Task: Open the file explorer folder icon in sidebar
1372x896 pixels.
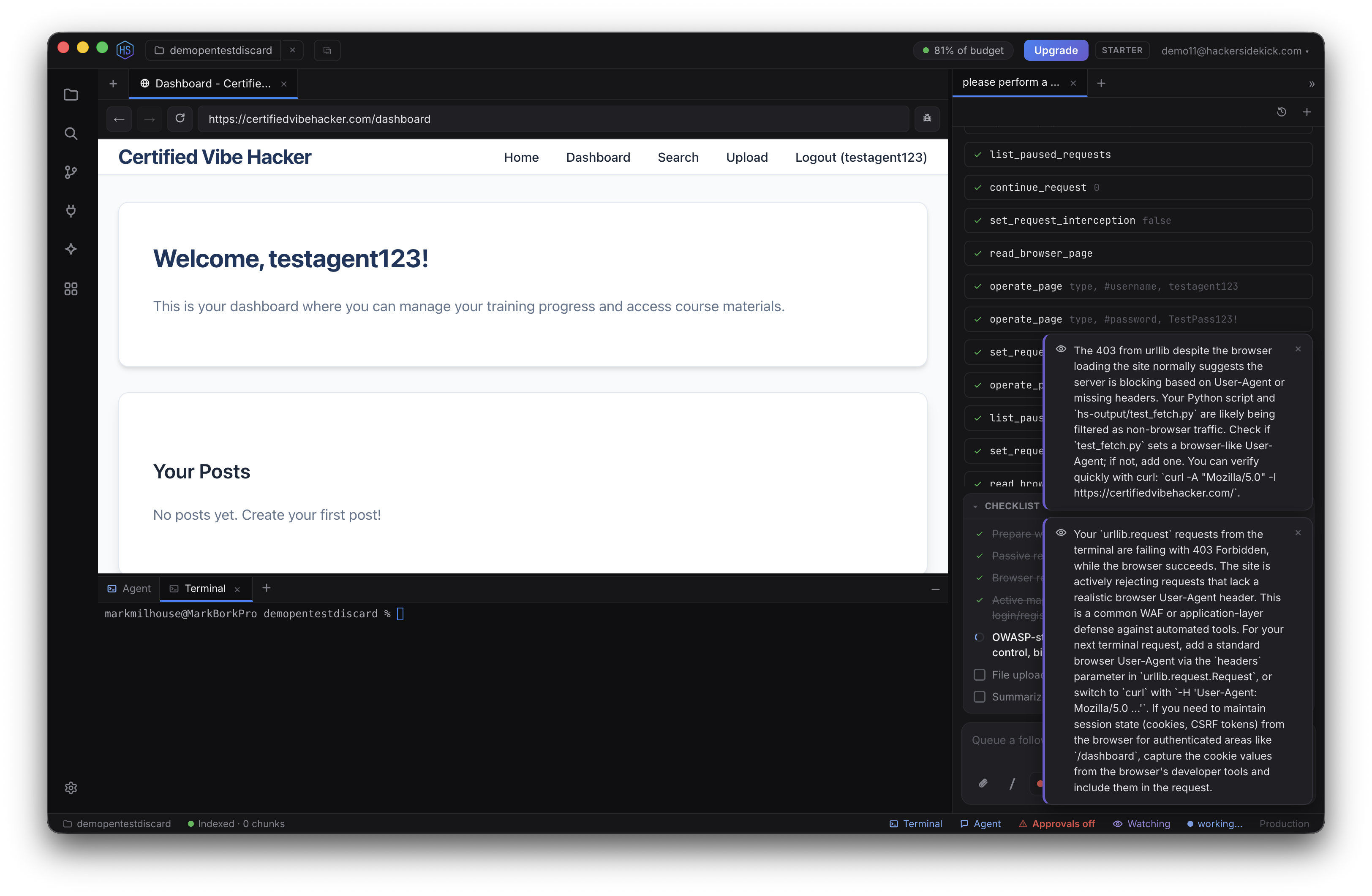Action: 71,95
